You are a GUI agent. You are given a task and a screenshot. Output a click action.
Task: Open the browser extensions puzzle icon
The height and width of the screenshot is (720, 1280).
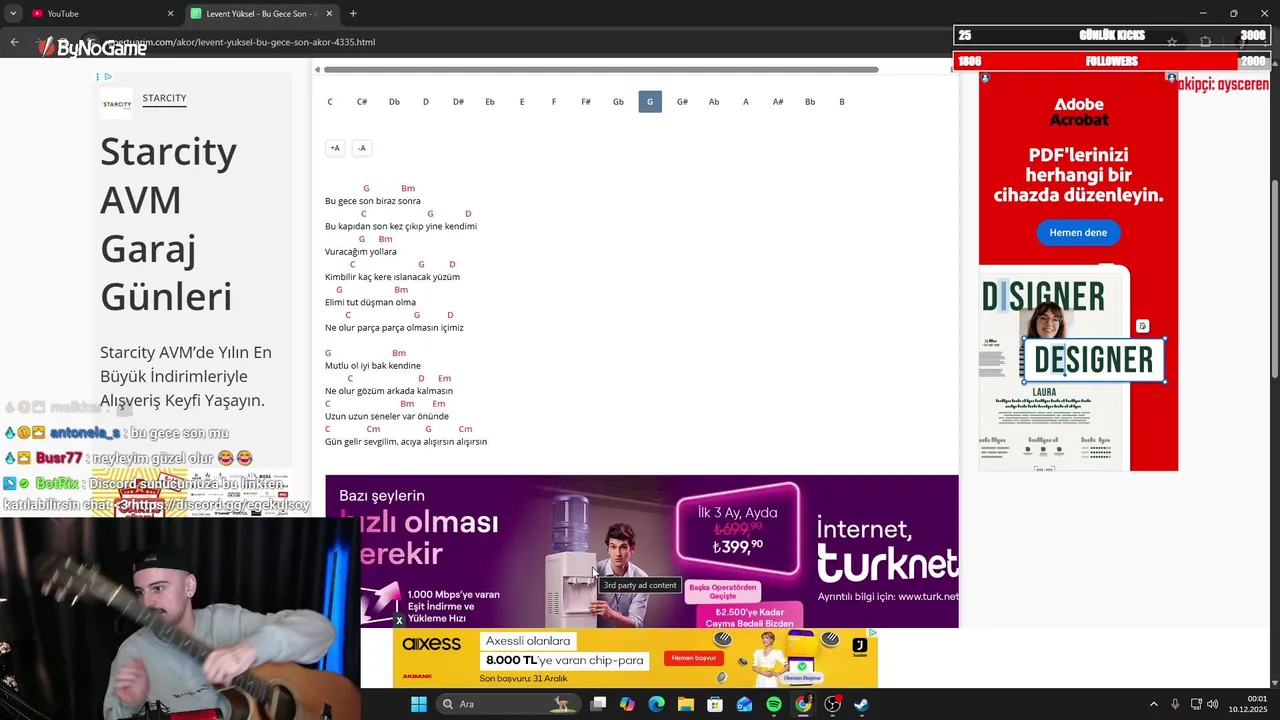point(1205,42)
